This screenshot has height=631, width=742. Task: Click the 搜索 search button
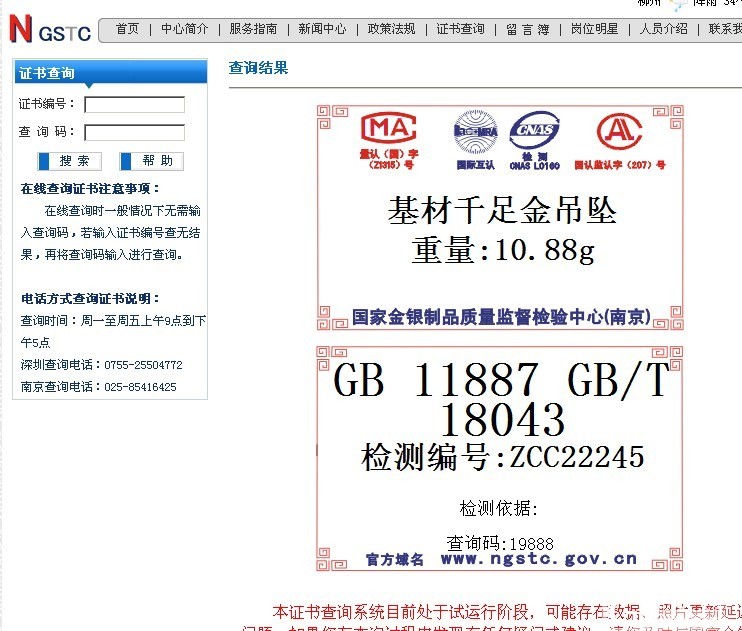(x=70, y=161)
